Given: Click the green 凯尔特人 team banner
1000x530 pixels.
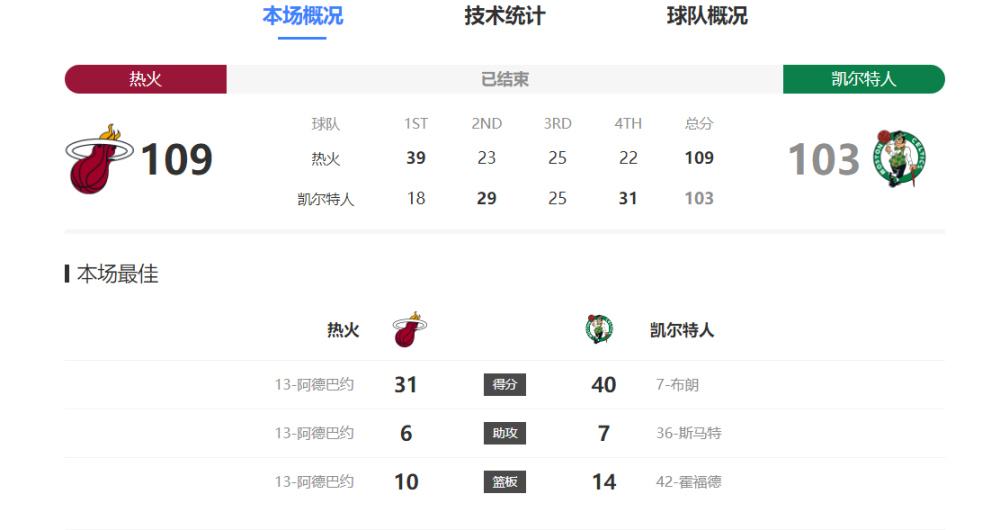Looking at the screenshot, I should point(863,79).
